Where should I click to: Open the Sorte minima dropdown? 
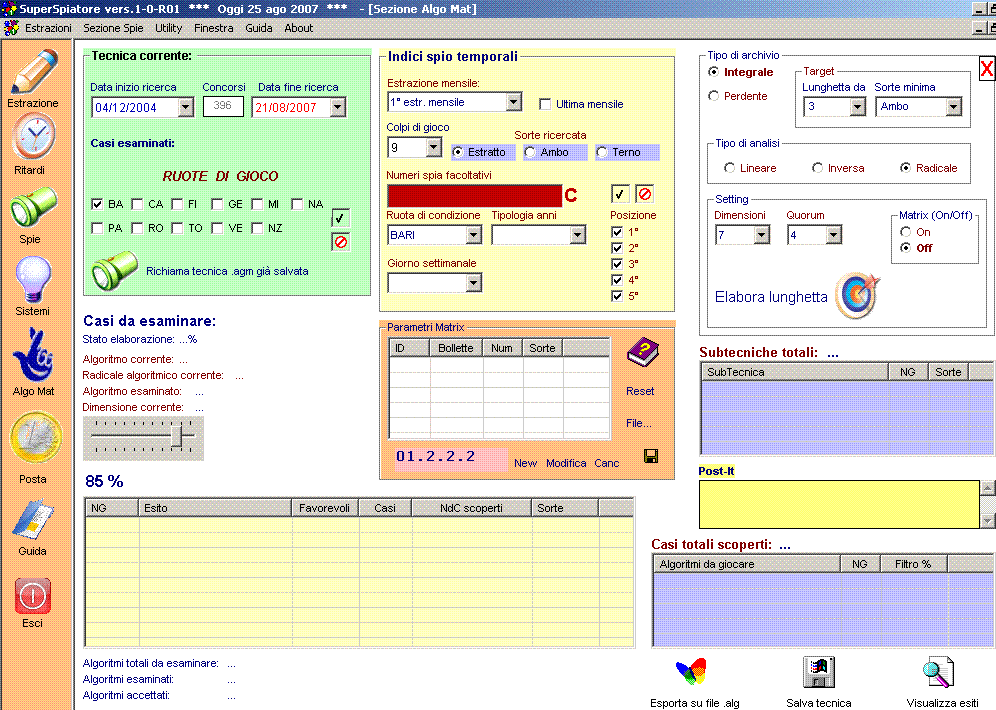coord(953,106)
